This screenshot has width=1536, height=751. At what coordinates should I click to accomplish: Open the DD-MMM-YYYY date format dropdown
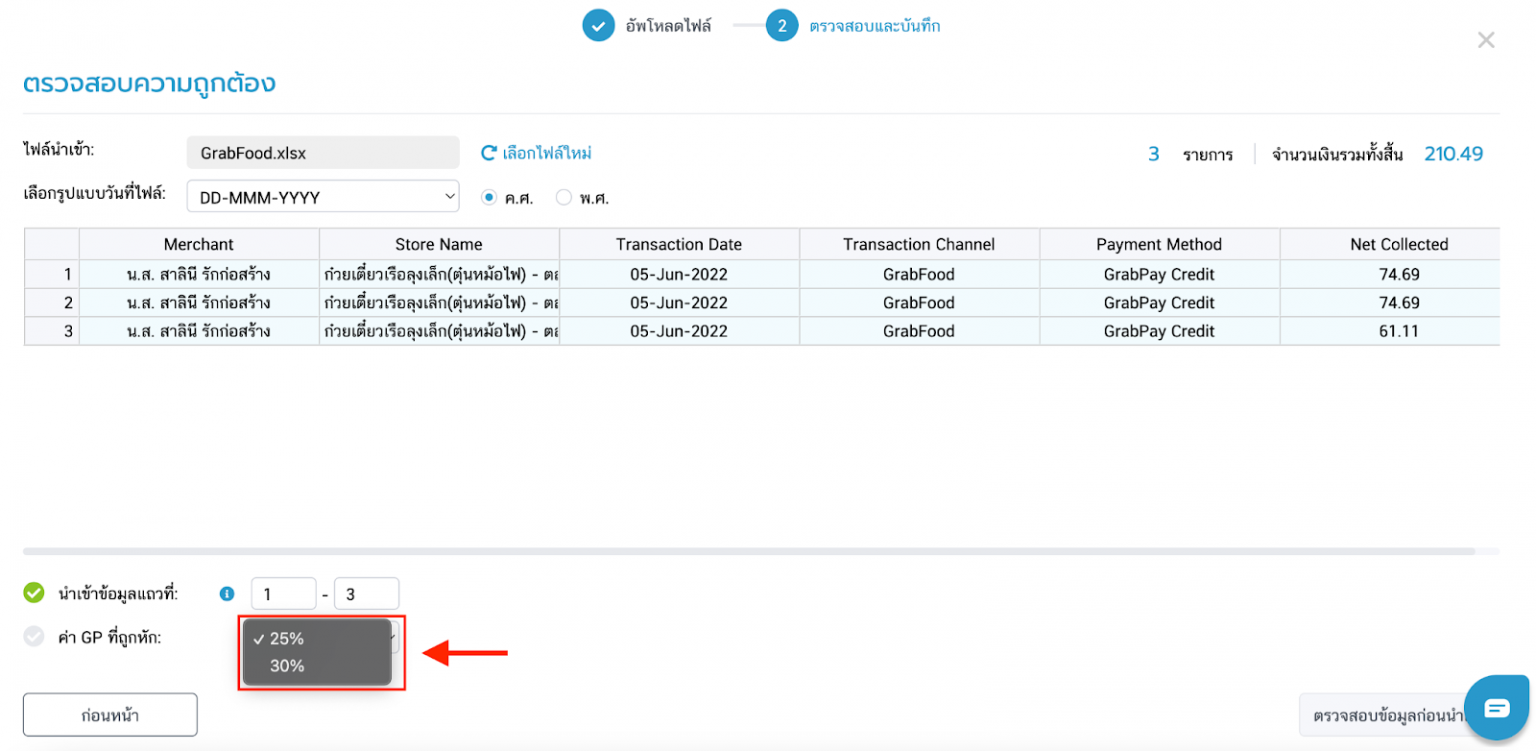click(322, 196)
